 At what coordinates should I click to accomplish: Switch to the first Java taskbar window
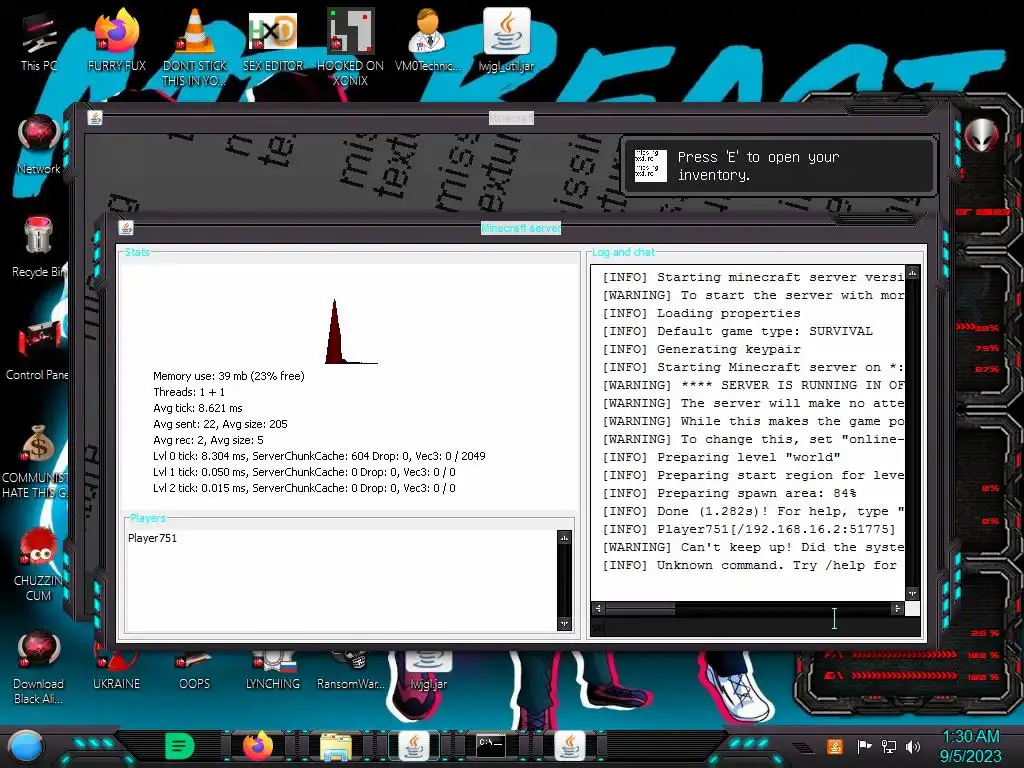point(414,746)
